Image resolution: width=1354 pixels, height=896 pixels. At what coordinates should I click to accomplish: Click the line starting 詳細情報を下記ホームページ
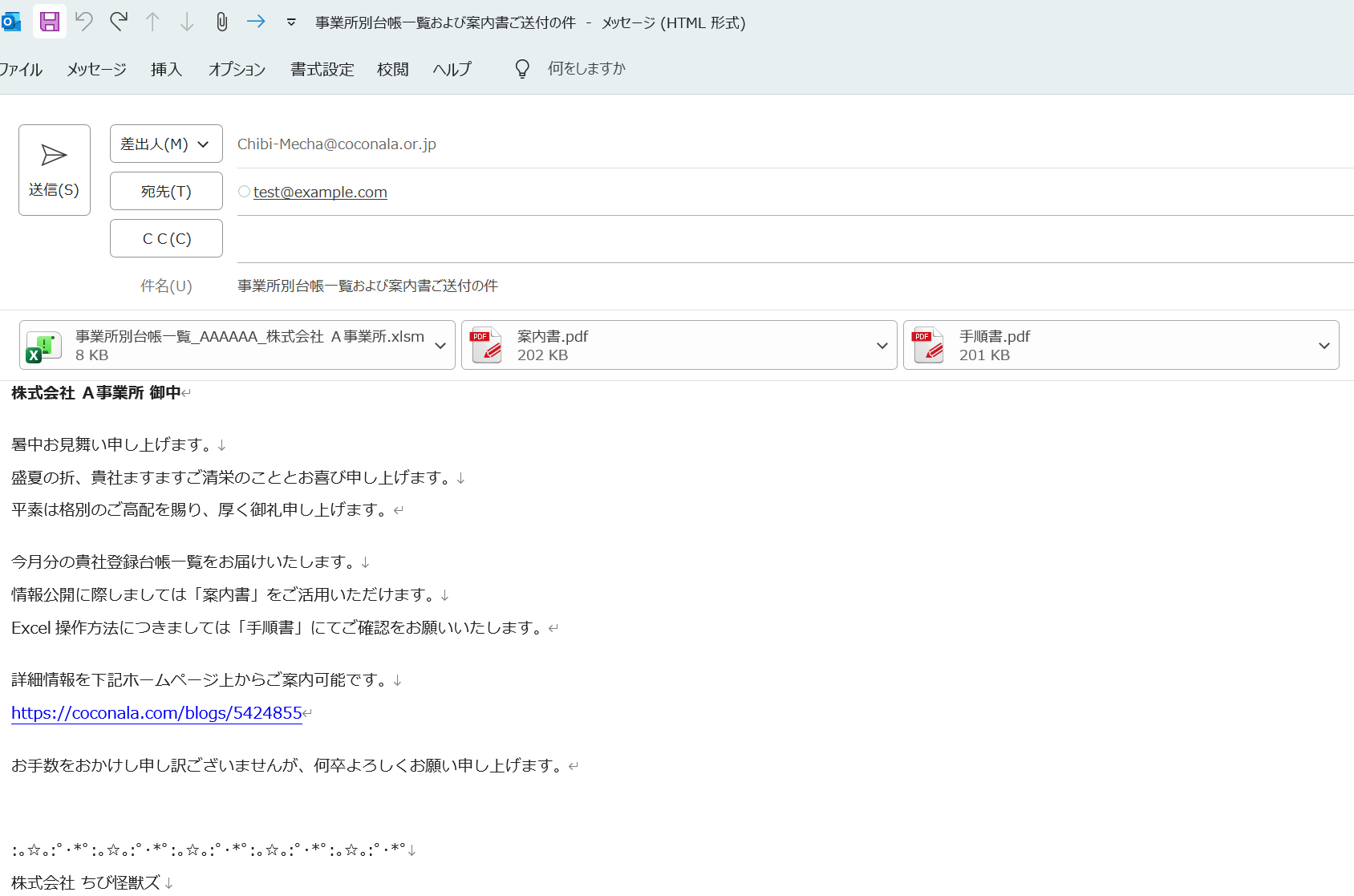[x=201, y=680]
